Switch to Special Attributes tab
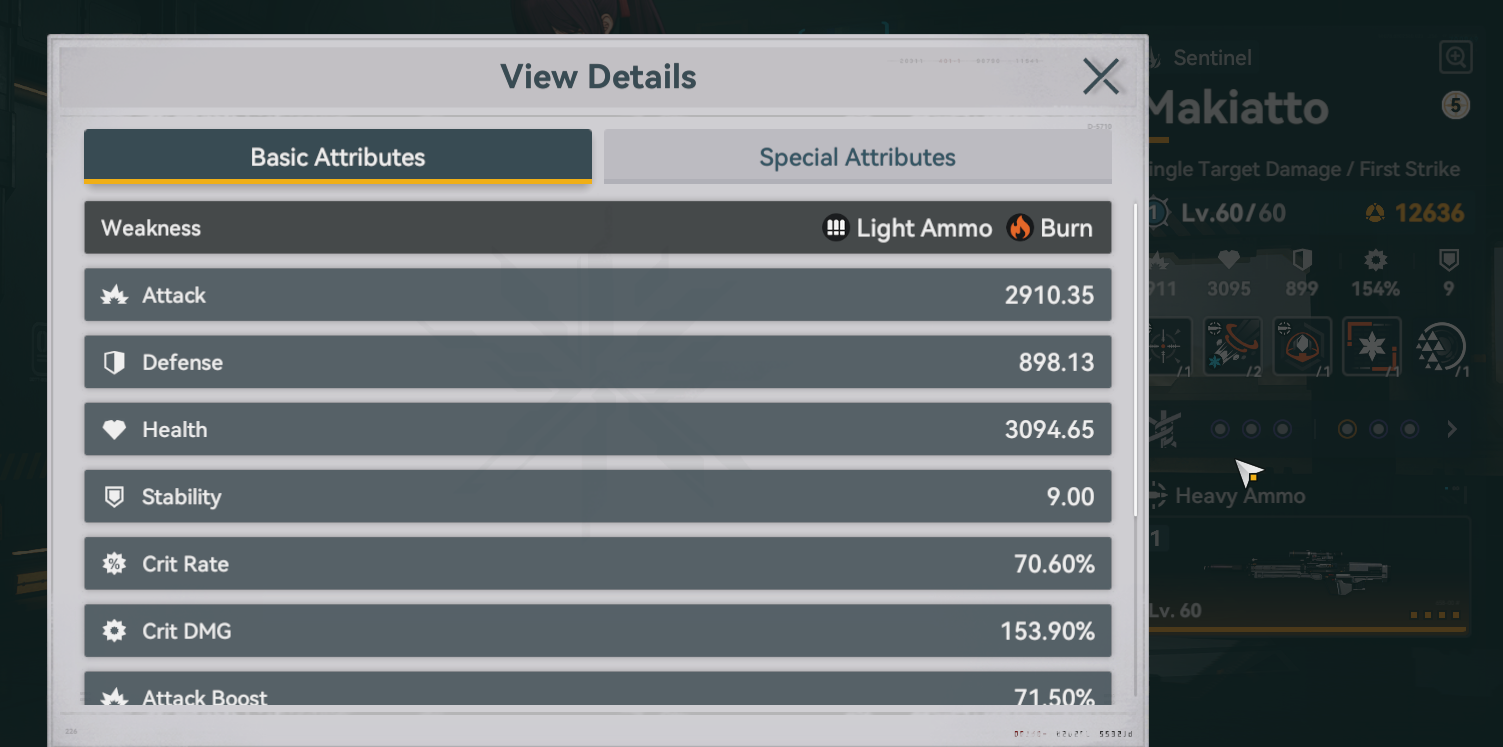This screenshot has height=747, width=1503. point(857,157)
